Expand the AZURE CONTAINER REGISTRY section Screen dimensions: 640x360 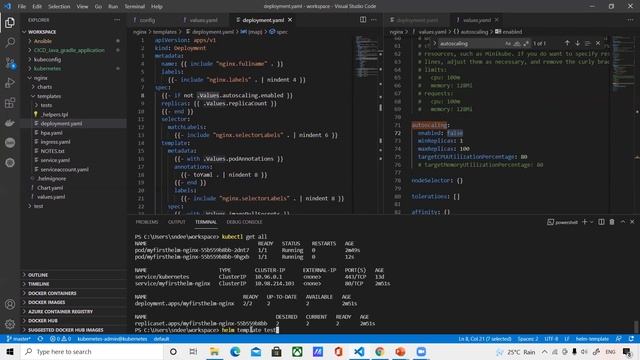coord(73,311)
